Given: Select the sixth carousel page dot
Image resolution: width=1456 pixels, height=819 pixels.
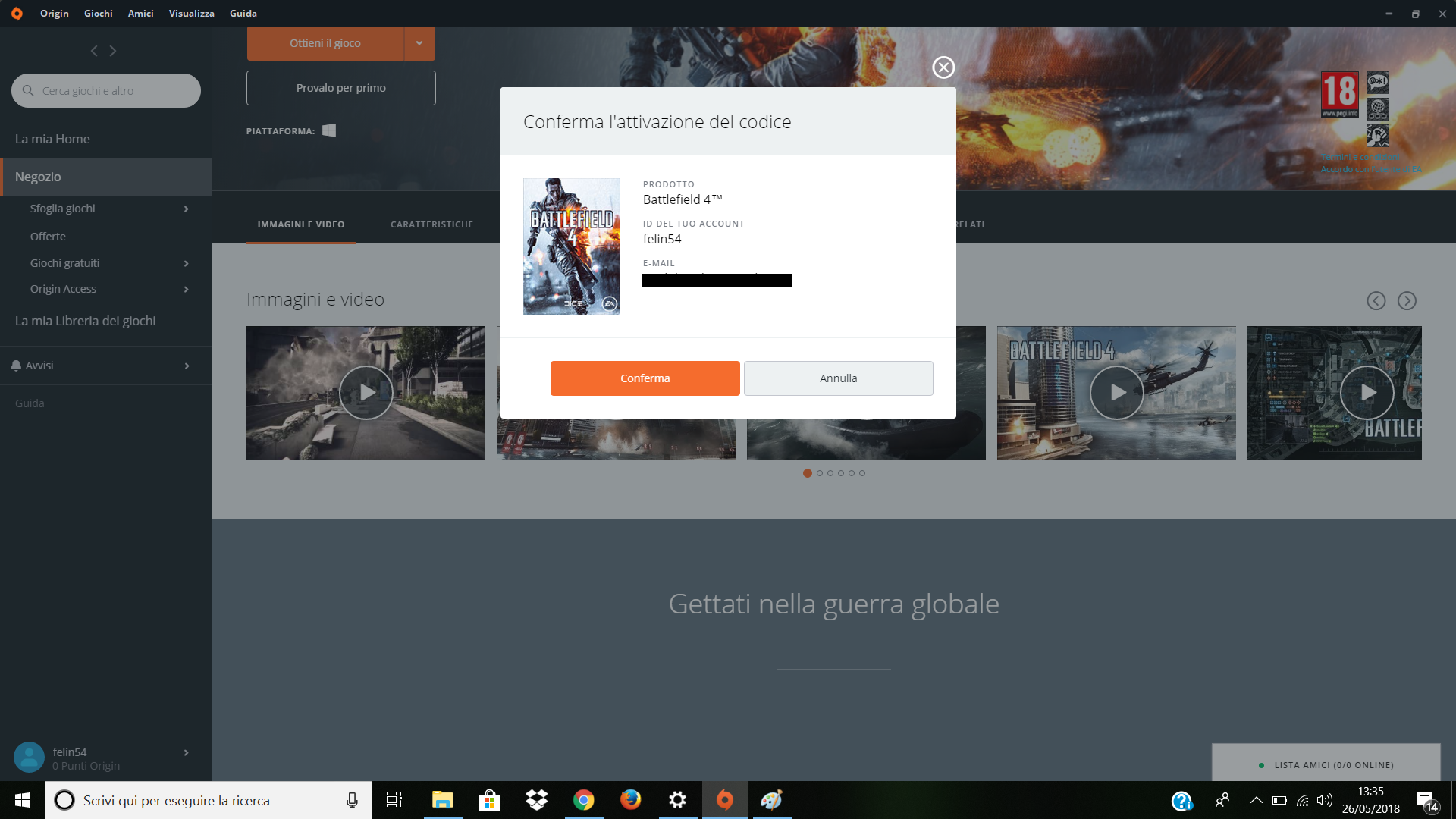Looking at the screenshot, I should pos(862,473).
